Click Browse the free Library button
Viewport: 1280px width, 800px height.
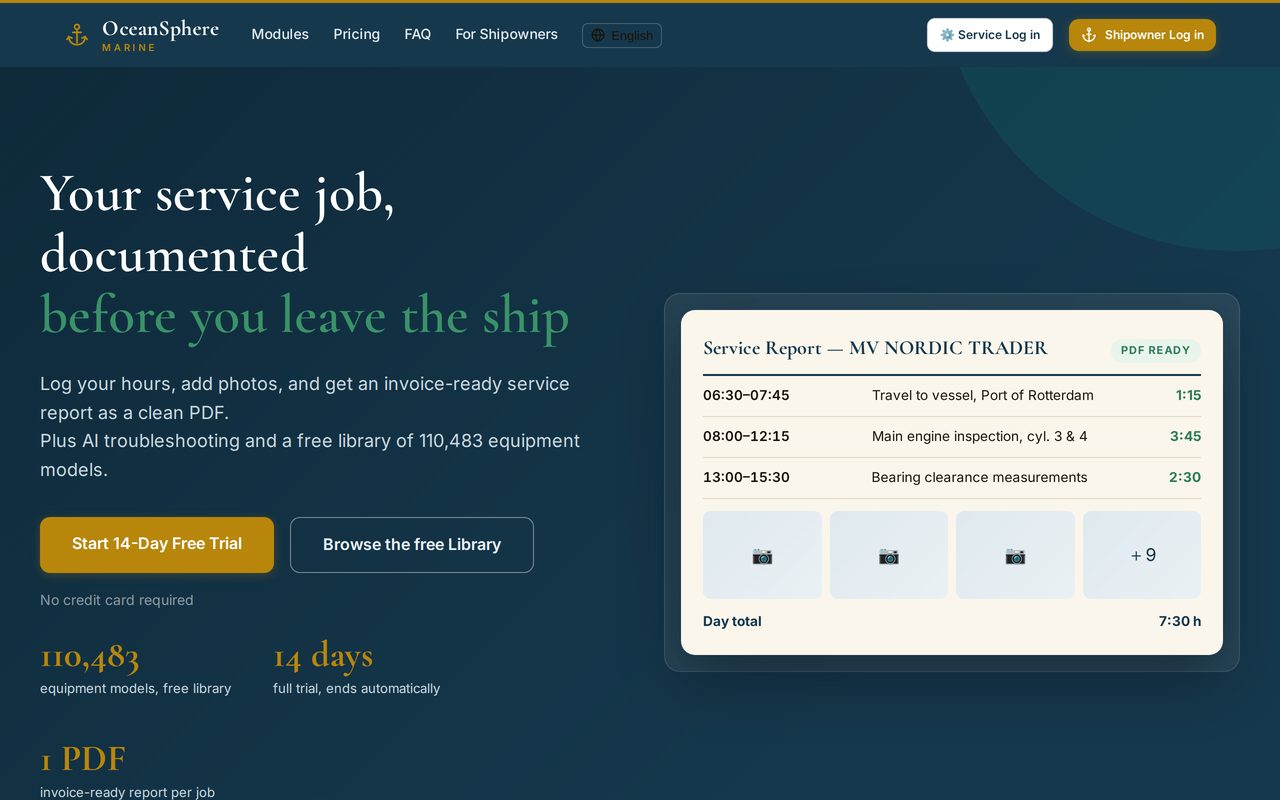[x=412, y=545]
